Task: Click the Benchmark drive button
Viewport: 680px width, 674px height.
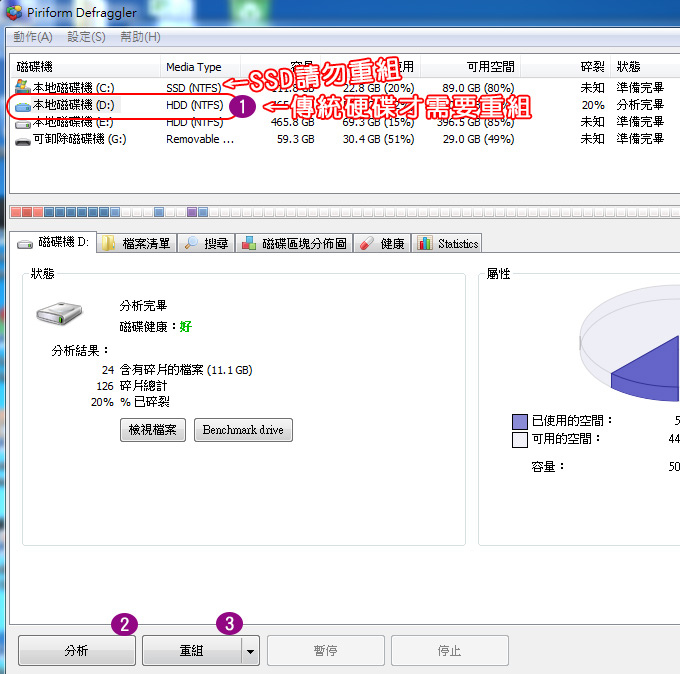Action: coord(243,430)
